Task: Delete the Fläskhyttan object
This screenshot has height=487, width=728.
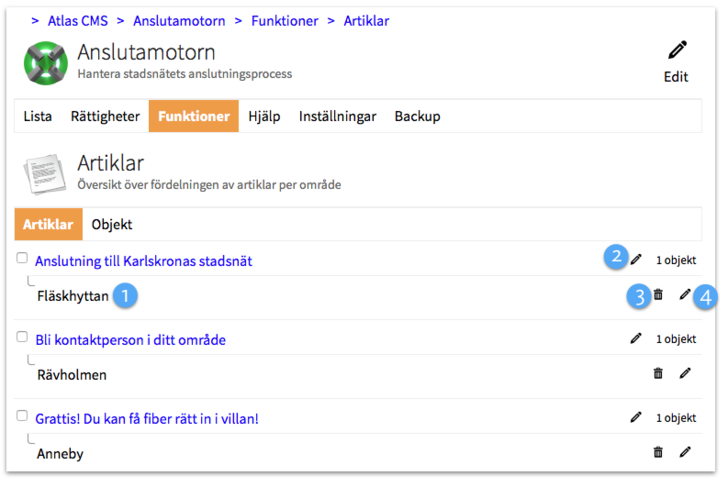Action: tap(658, 294)
